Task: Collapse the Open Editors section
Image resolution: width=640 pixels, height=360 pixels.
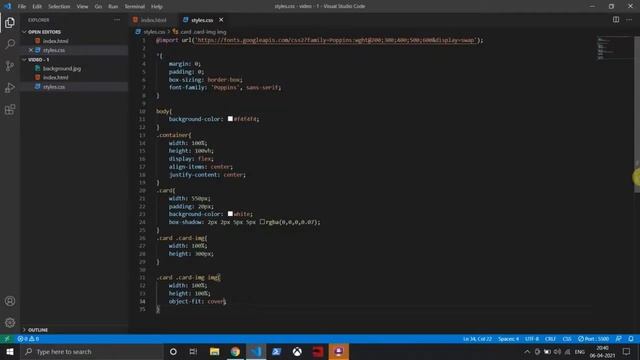Action: tap(44, 32)
